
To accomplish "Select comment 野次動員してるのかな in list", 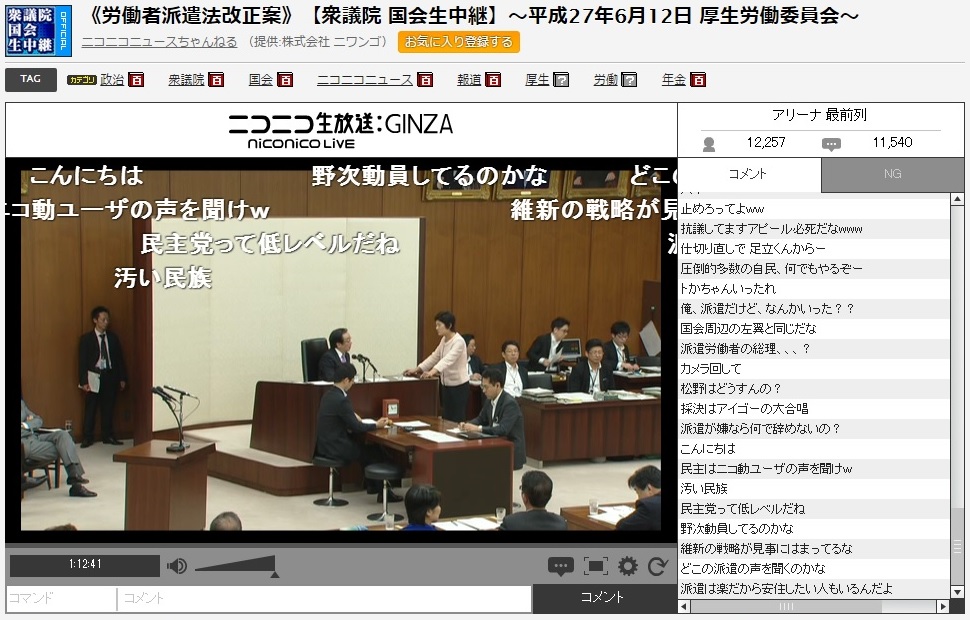I will click(x=813, y=528).
